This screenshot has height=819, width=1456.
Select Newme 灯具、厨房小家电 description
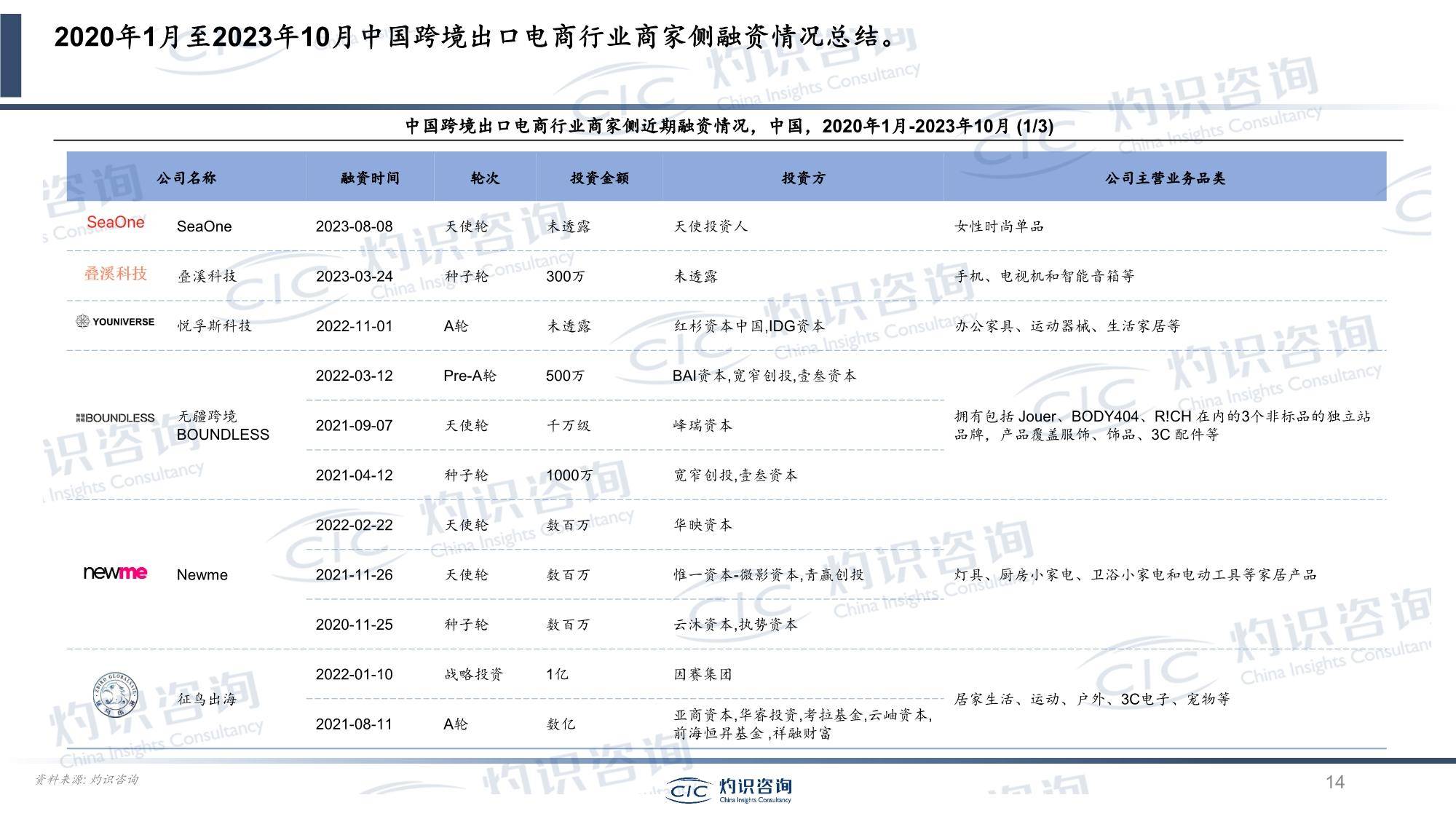pyautogui.click(x=1136, y=574)
